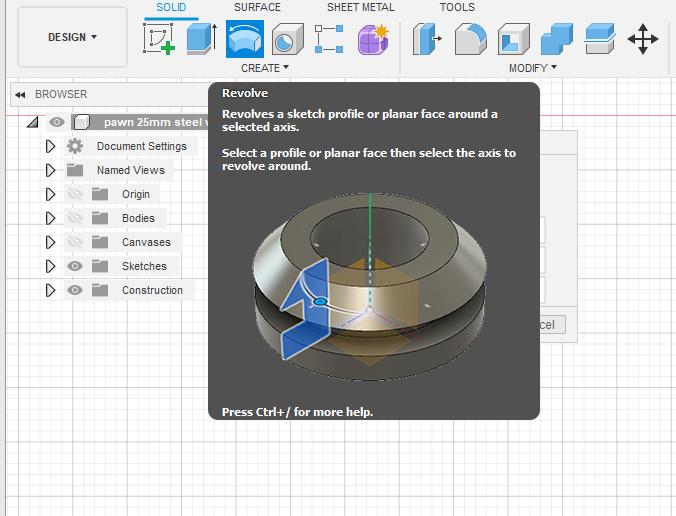Switch to the SURFACE tab

click(257, 7)
